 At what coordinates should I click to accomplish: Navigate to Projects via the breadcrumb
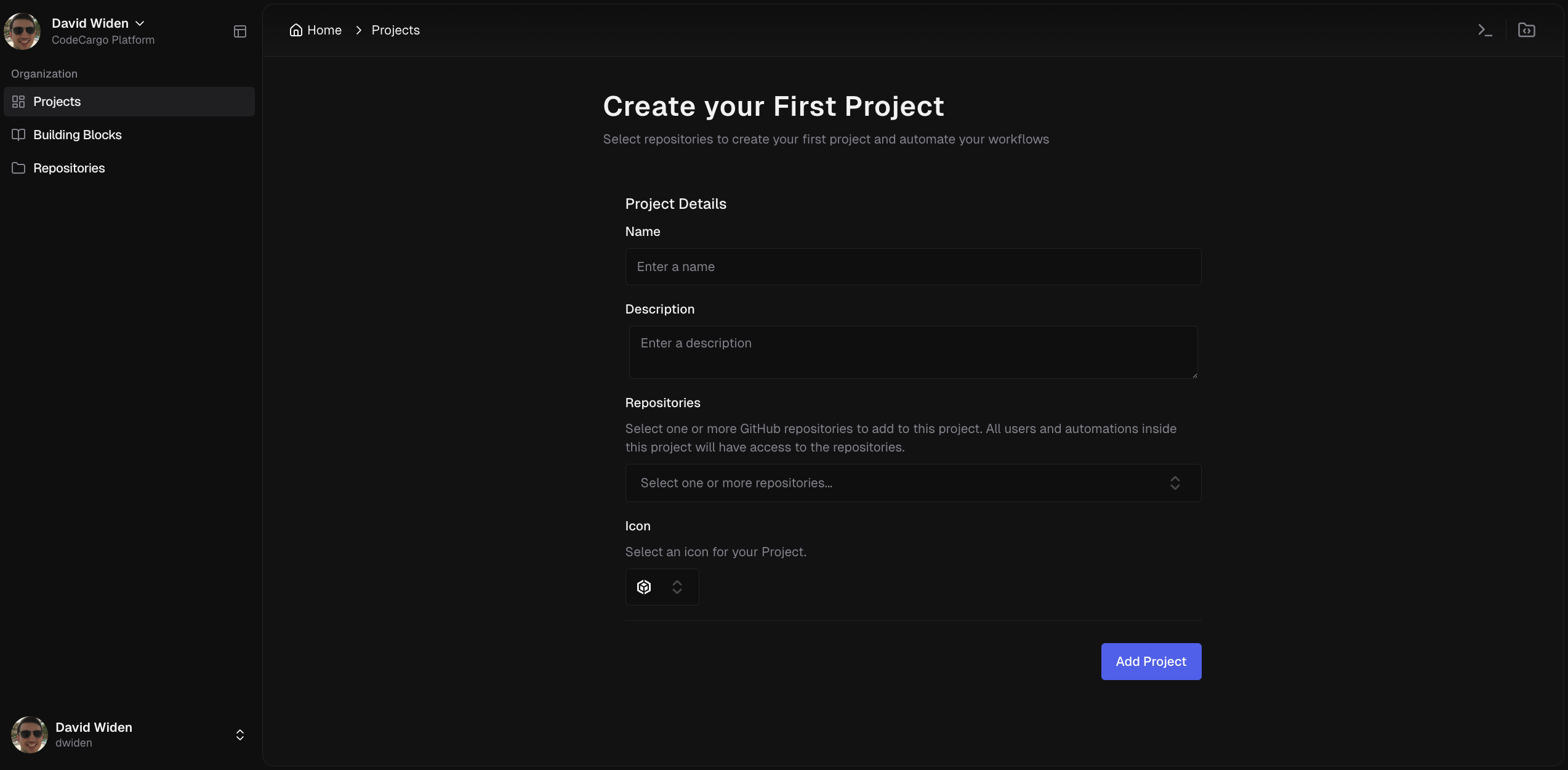click(x=395, y=30)
